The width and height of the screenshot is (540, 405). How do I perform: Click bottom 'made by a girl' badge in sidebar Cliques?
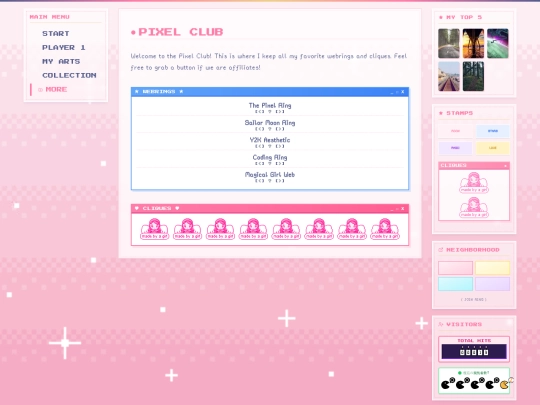coord(474,207)
